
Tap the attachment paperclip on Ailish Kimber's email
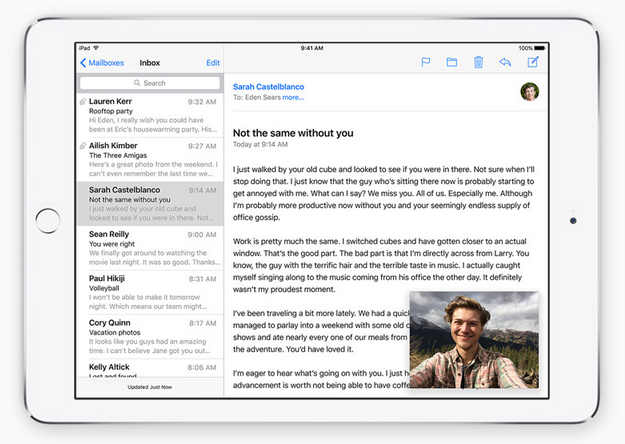click(83, 146)
